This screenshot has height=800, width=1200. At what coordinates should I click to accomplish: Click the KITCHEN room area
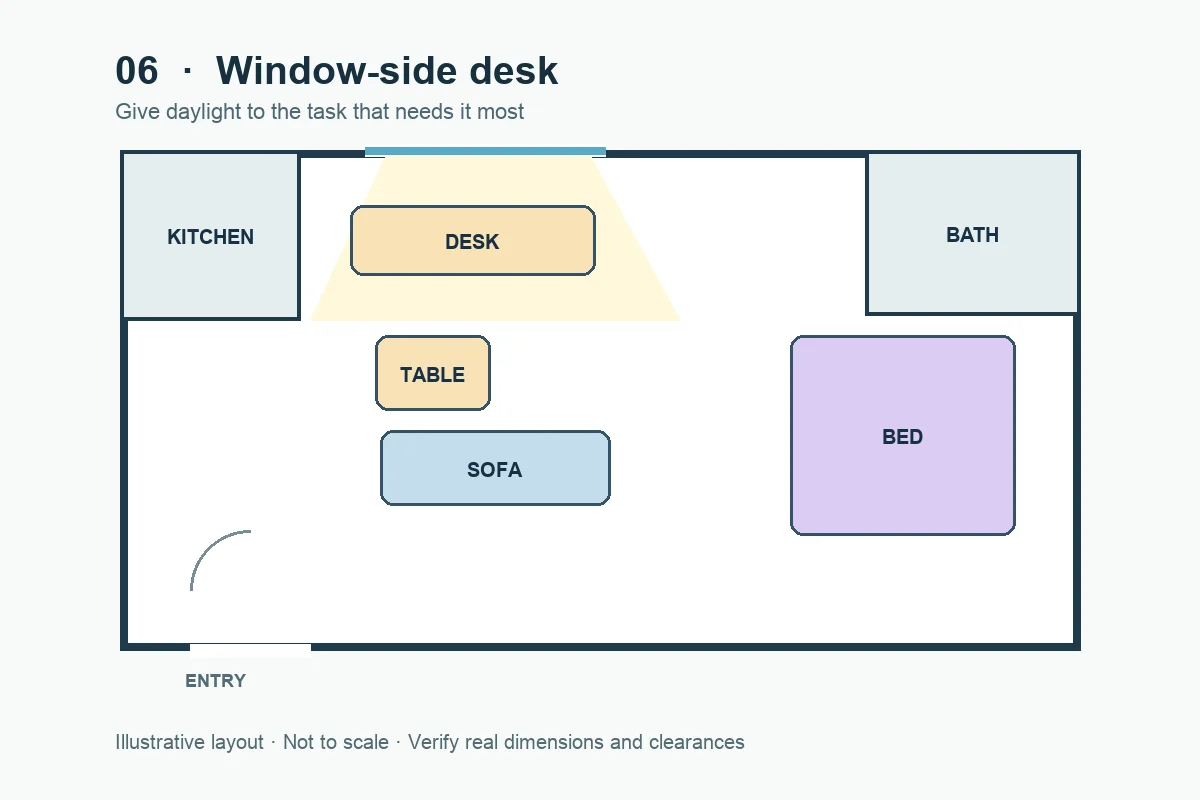click(211, 236)
